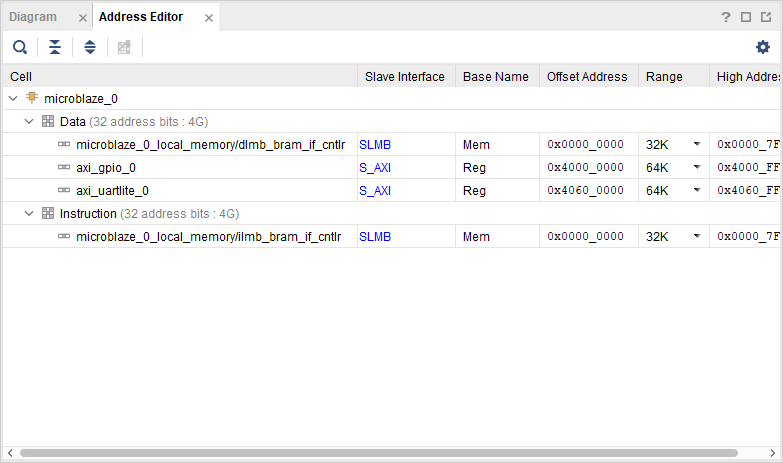This screenshot has width=783, height=463.
Task: Collapse the microblaze_0 tree node
Action: click(13, 98)
